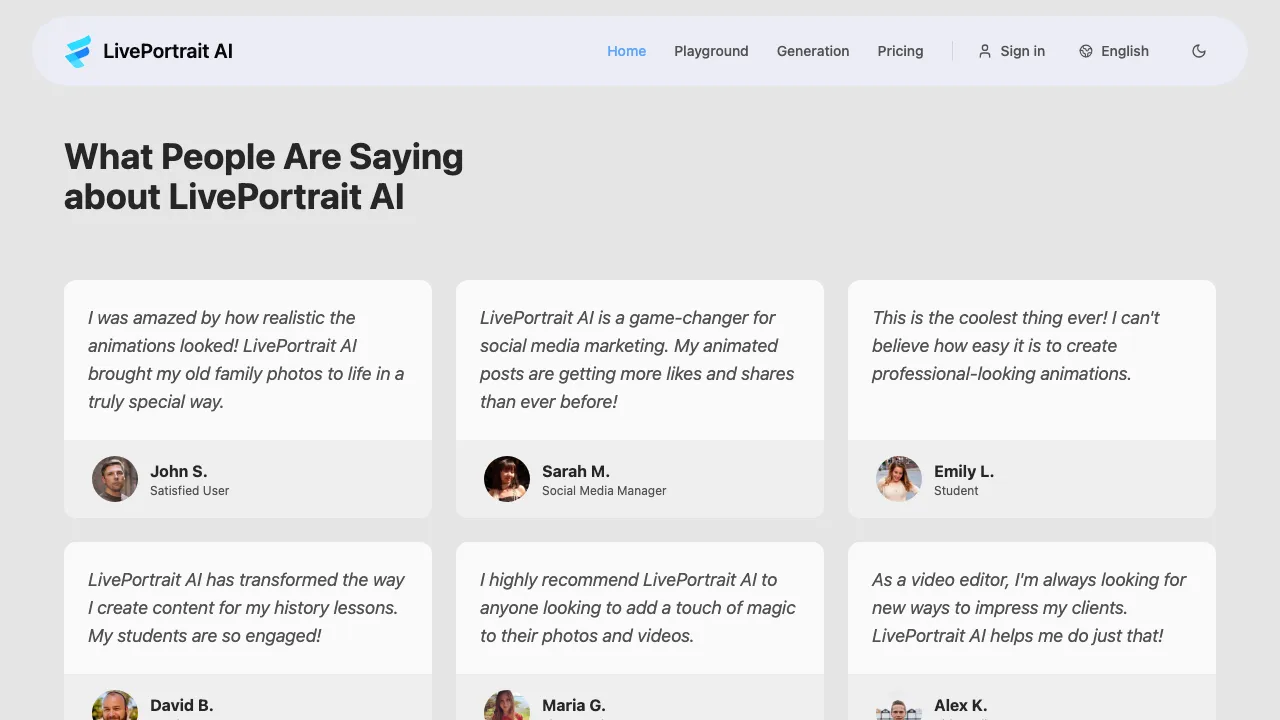
Task: Select the Home navigation item
Action: (627, 51)
